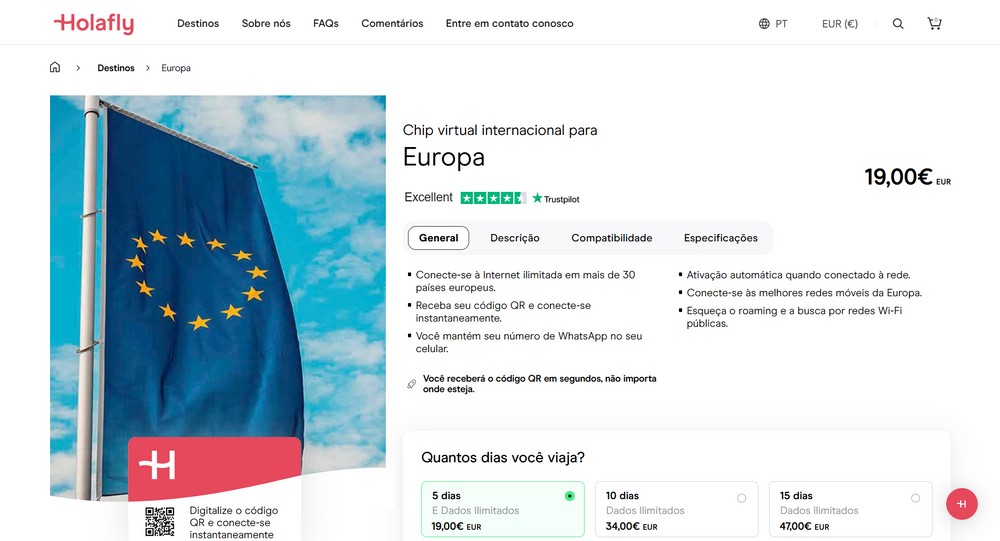Open the EUR (€) currency selector
This screenshot has height=541, width=1000.
(840, 24)
